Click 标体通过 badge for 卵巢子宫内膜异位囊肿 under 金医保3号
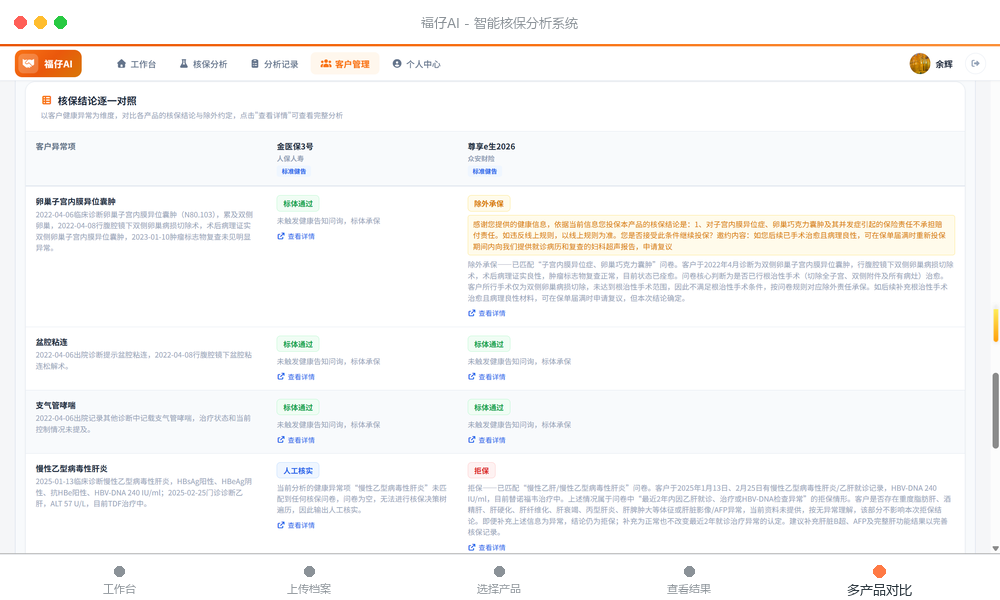The height and width of the screenshot is (600, 1000). (298, 203)
